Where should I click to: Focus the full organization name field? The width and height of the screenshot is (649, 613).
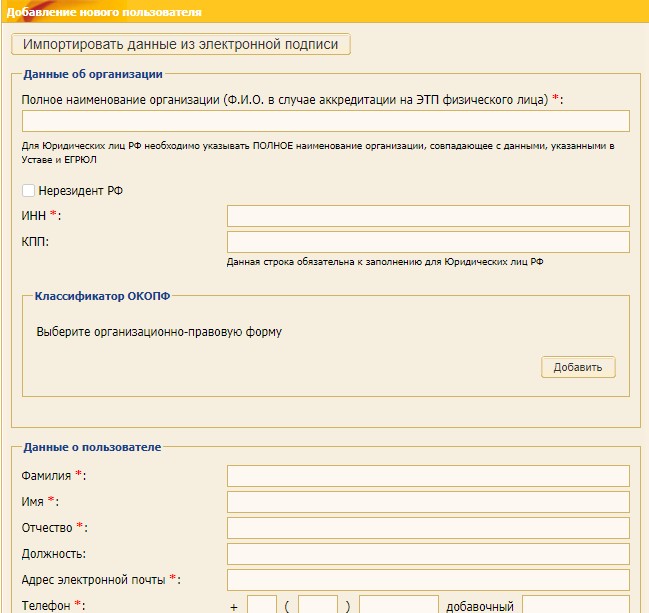coord(325,121)
